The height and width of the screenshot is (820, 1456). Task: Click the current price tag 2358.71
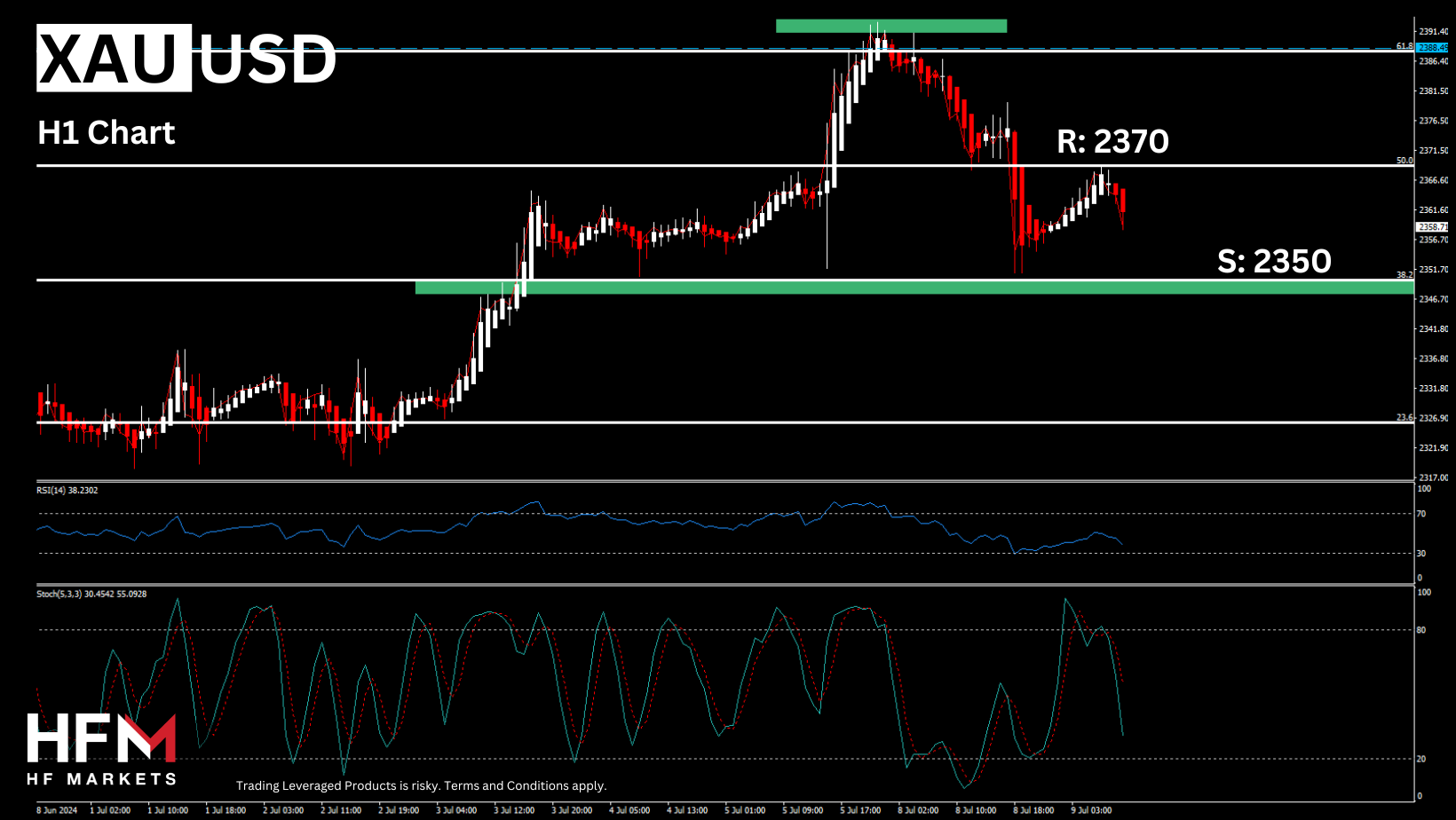pos(1432,227)
